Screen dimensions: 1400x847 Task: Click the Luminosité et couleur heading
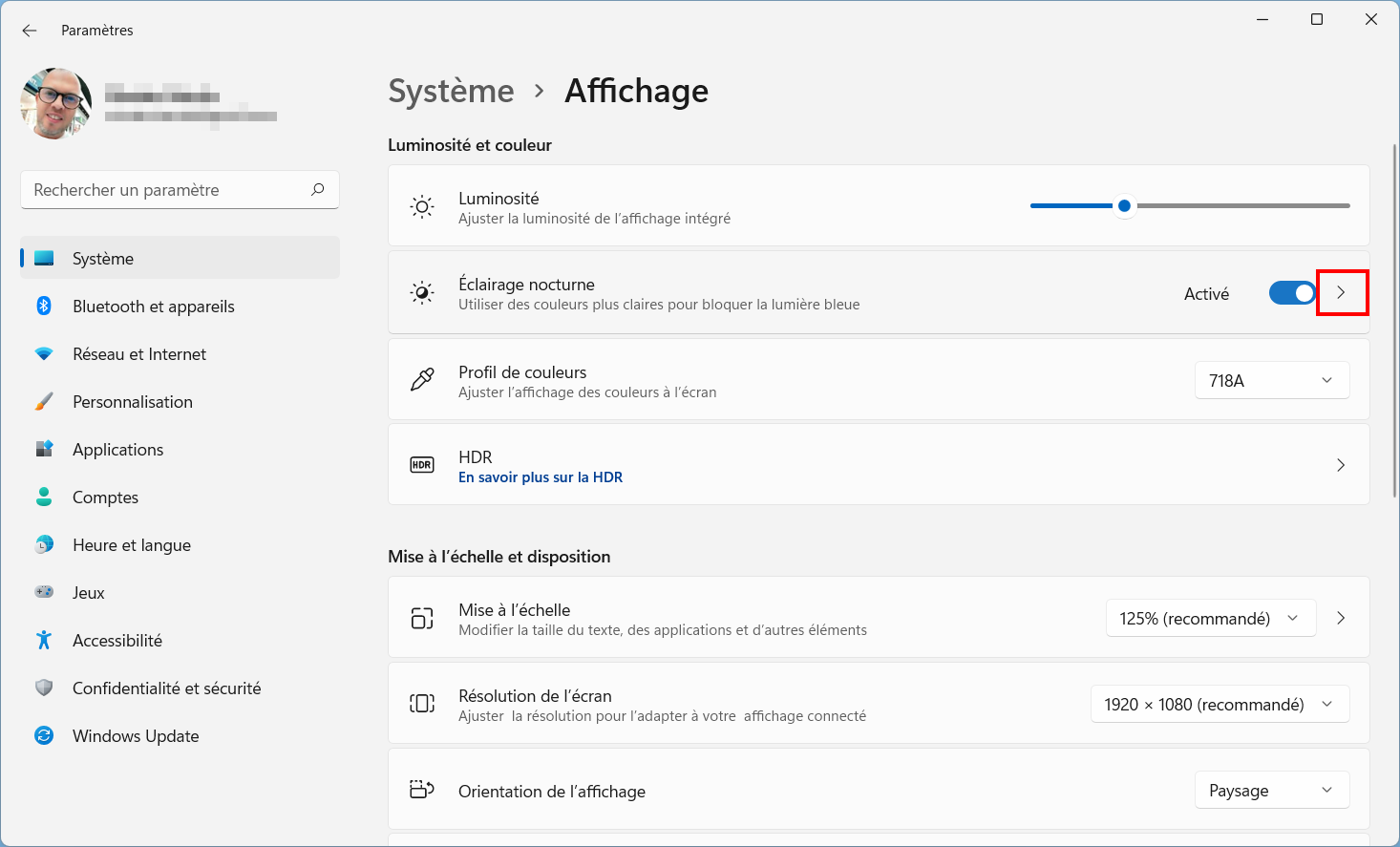point(470,145)
